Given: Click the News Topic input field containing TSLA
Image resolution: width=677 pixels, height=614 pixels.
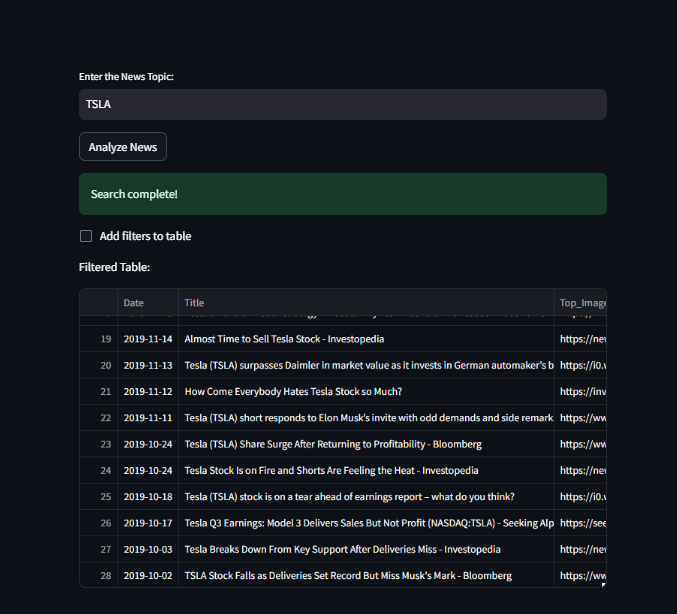Looking at the screenshot, I should tap(343, 104).
